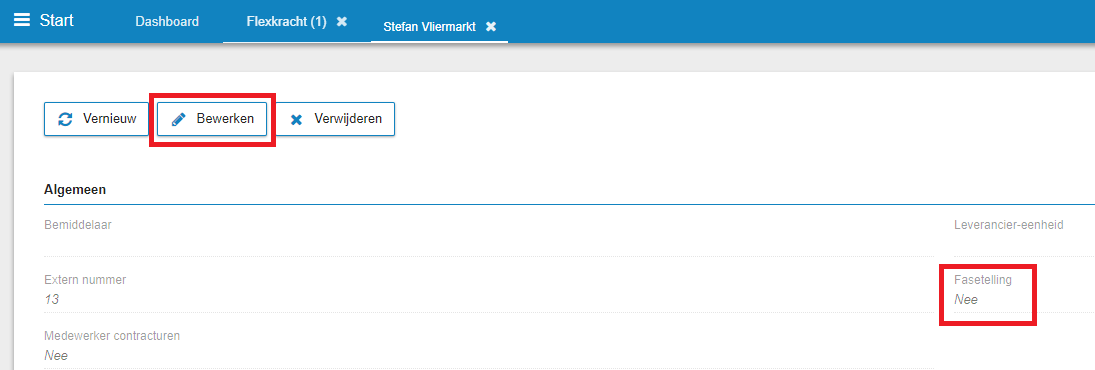Click the Vernieuw refresh button
This screenshot has height=370, width=1095.
96,119
